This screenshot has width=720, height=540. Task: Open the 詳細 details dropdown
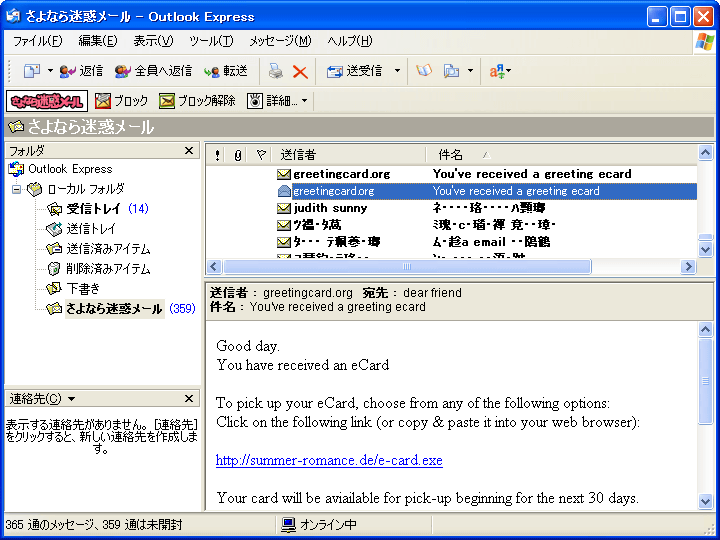point(277,101)
